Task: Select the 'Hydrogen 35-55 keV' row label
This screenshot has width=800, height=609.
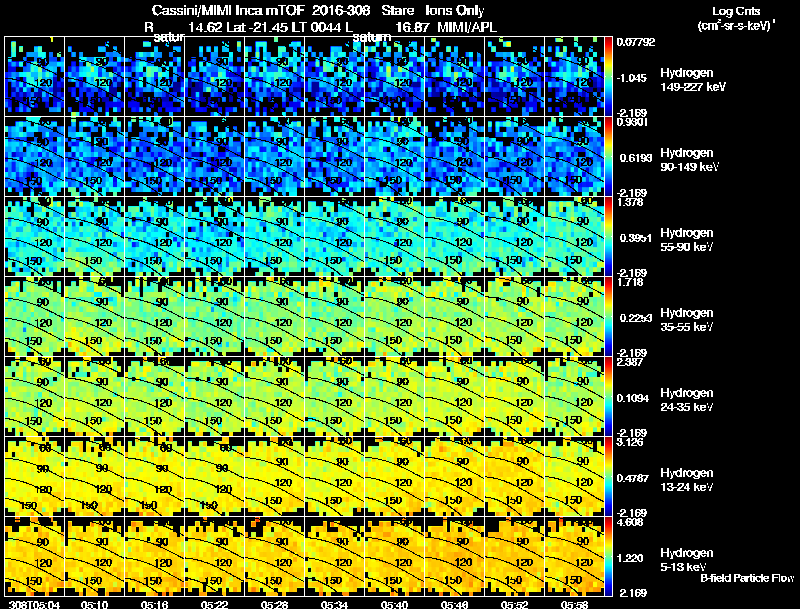Action: pos(687,320)
